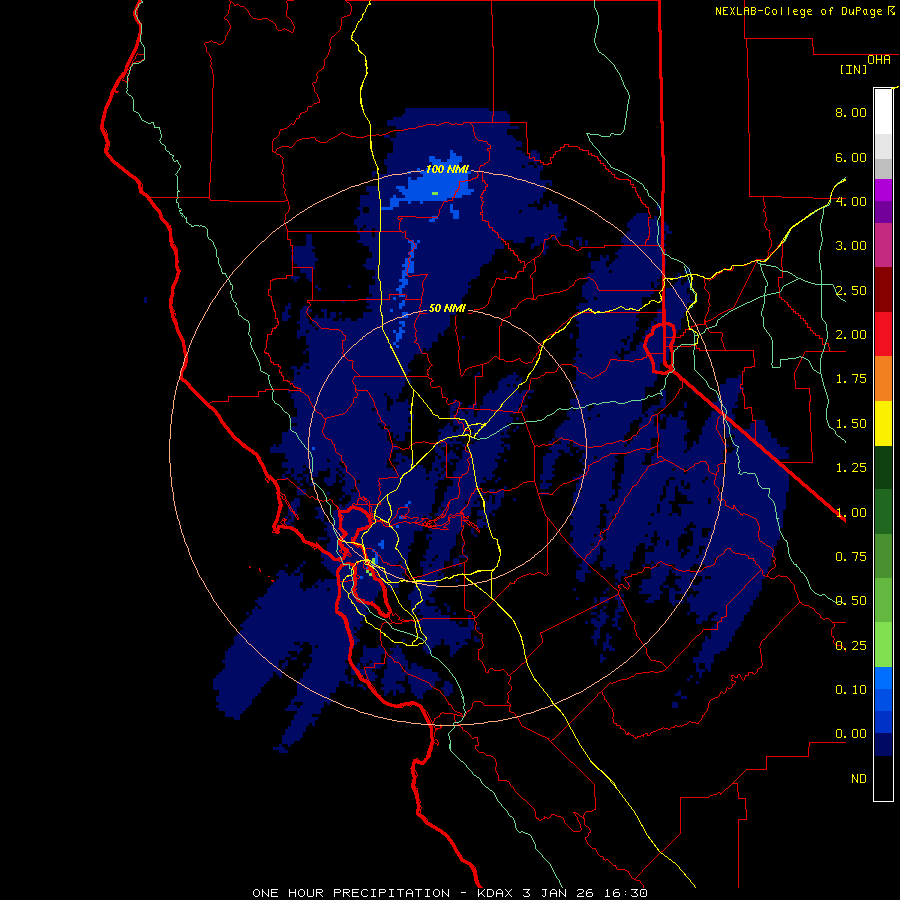
Task: Click the 1.75 legend value
Action: [x=851, y=379]
